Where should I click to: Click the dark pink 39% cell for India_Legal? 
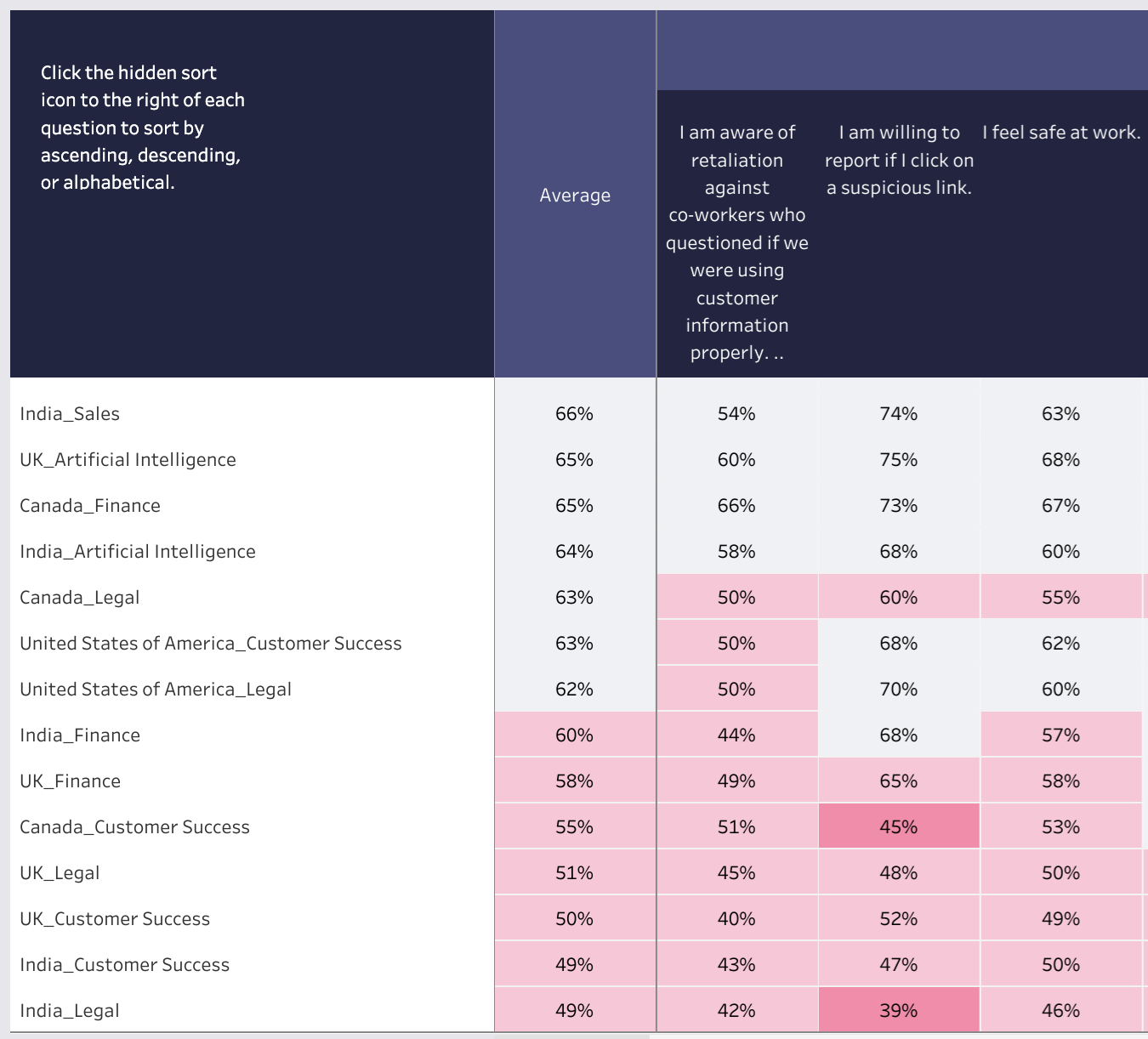(x=899, y=1011)
